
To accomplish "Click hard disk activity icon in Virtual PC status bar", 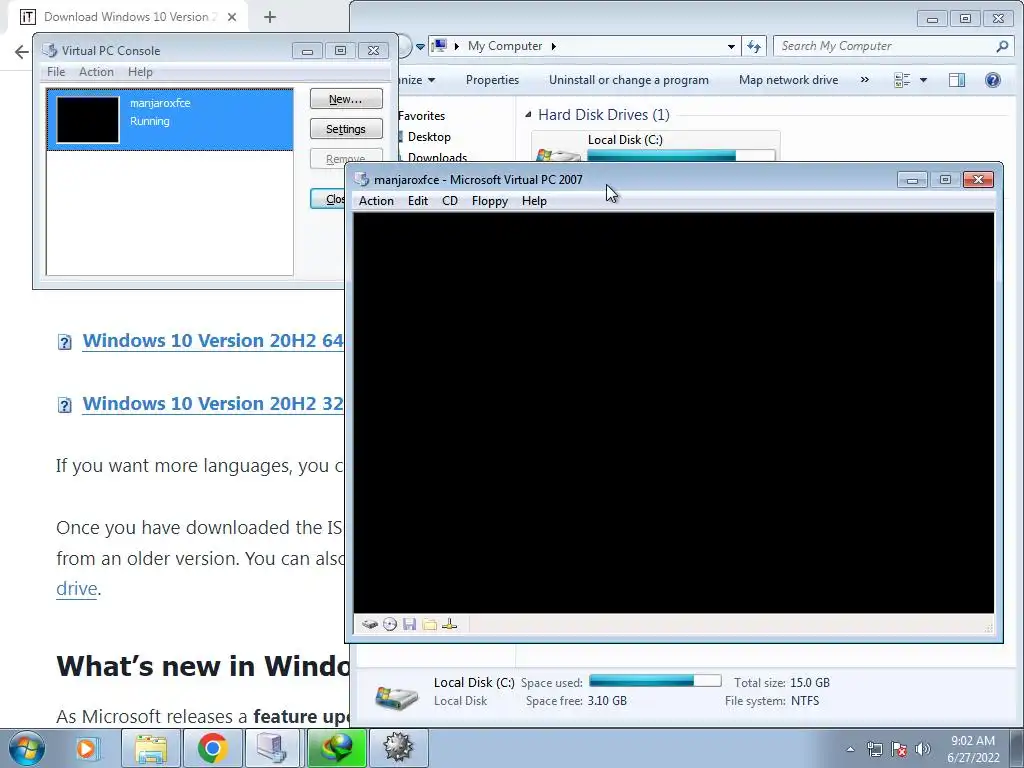I will (370, 624).
